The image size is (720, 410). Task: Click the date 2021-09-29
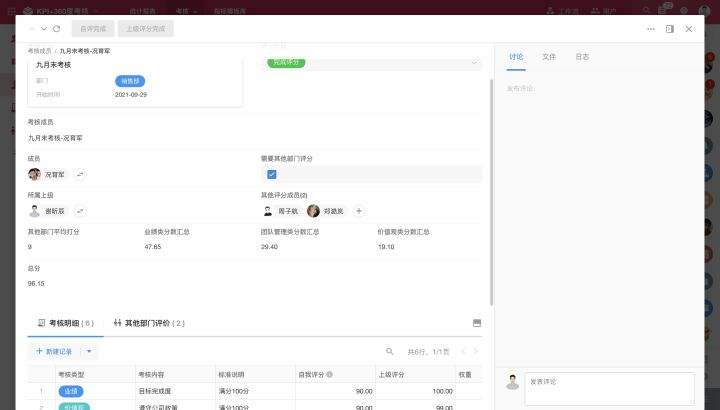(x=131, y=95)
